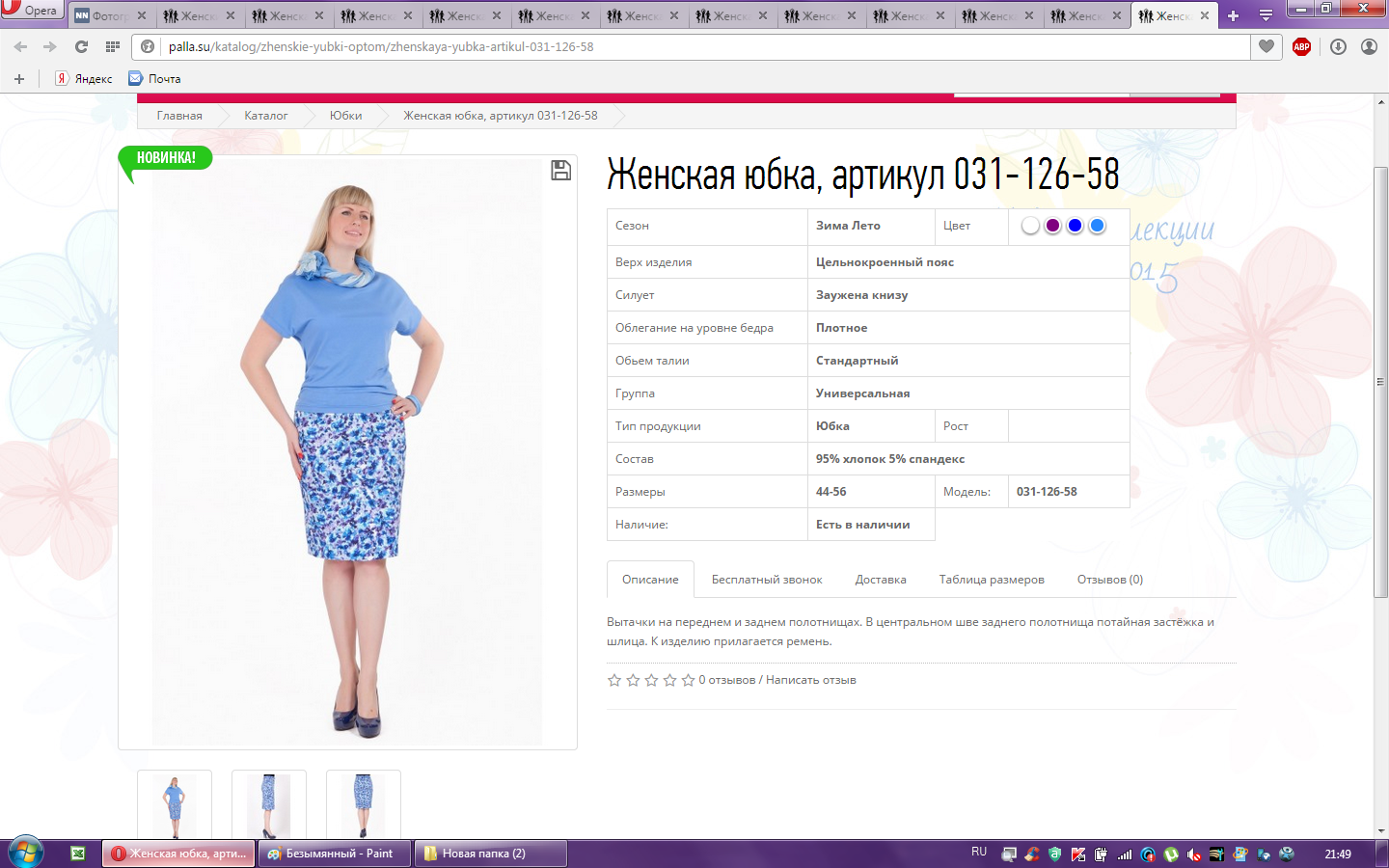Image resolution: width=1389 pixels, height=868 pixels.
Task: Click the muted volume tray icon
Action: pos(1194,854)
